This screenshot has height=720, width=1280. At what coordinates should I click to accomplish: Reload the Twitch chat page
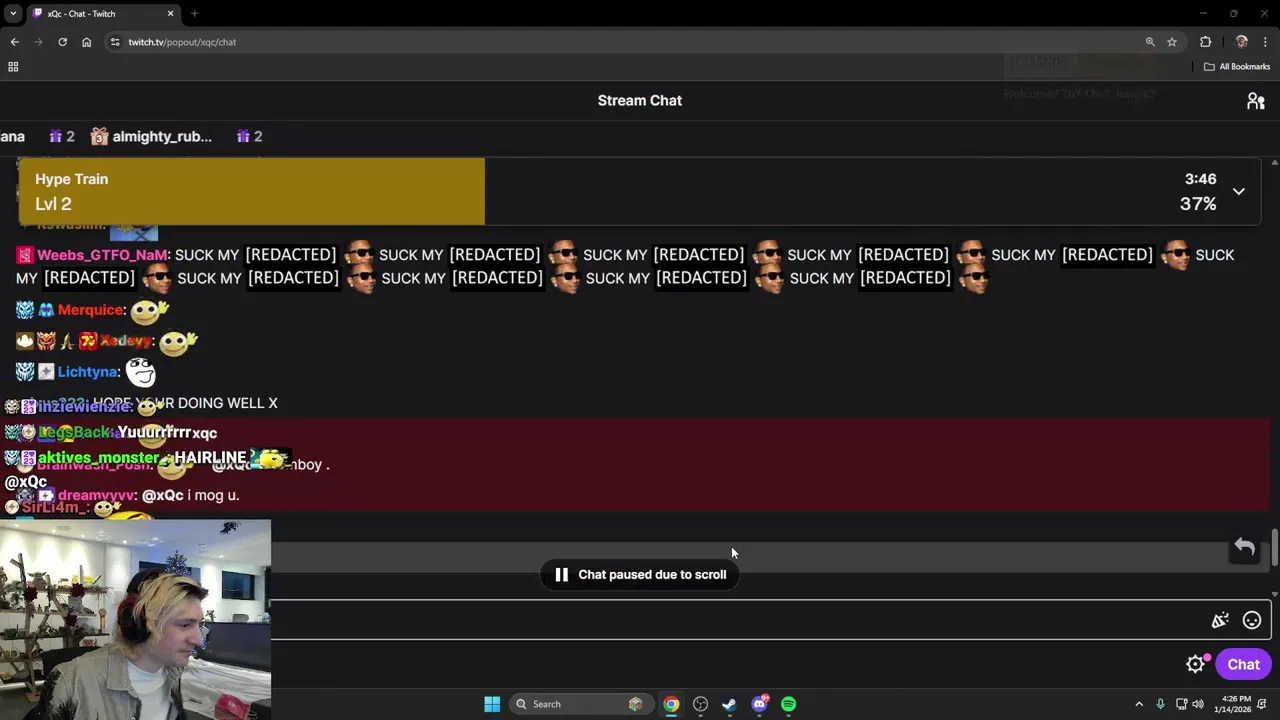click(62, 42)
